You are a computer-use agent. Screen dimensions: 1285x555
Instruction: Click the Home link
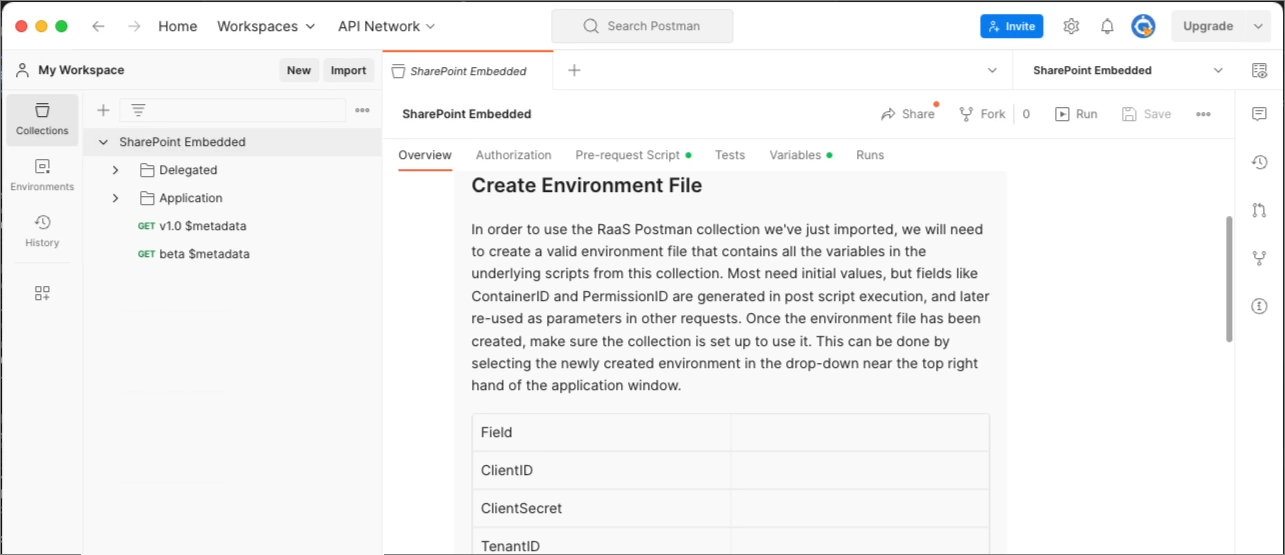coord(178,26)
